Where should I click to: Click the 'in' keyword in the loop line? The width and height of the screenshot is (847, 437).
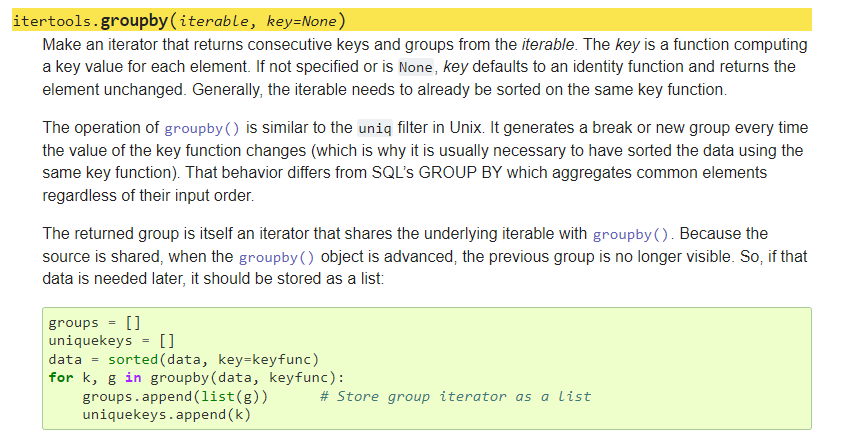click(133, 378)
